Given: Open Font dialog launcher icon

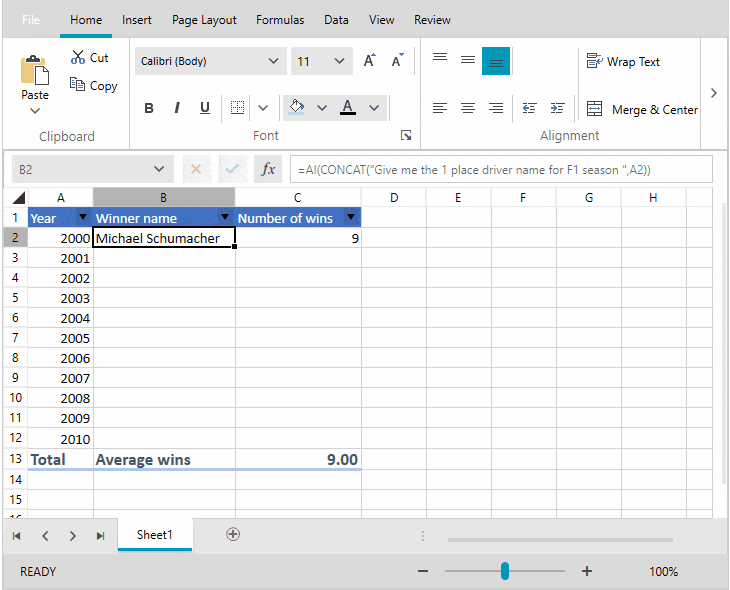Looking at the screenshot, I should click(406, 136).
